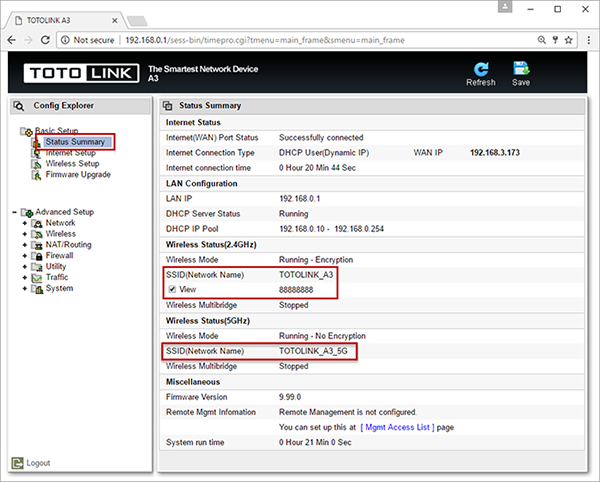Click the WAN IP value 192.168.3.173
This screenshot has width=600, height=482.
click(495, 153)
